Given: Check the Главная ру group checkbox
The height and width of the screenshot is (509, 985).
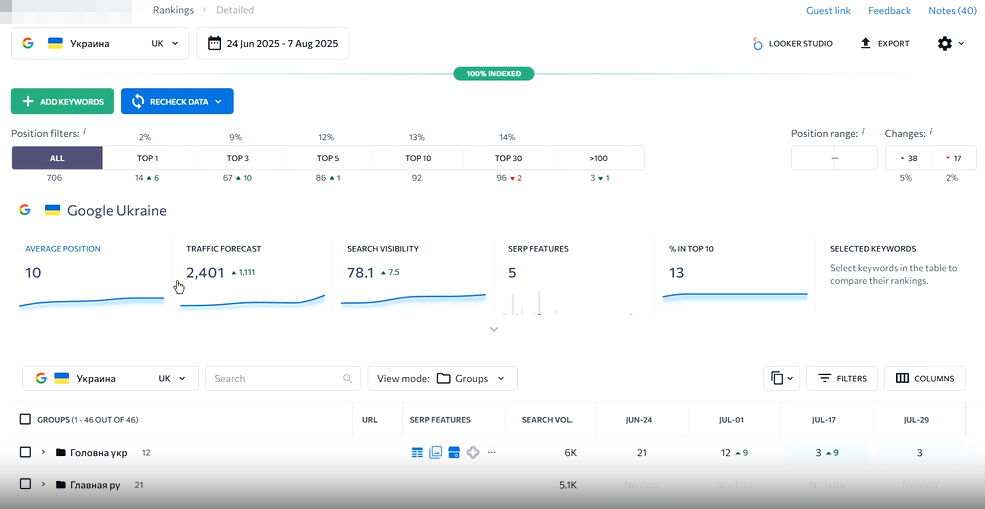Looking at the screenshot, I should (26, 485).
